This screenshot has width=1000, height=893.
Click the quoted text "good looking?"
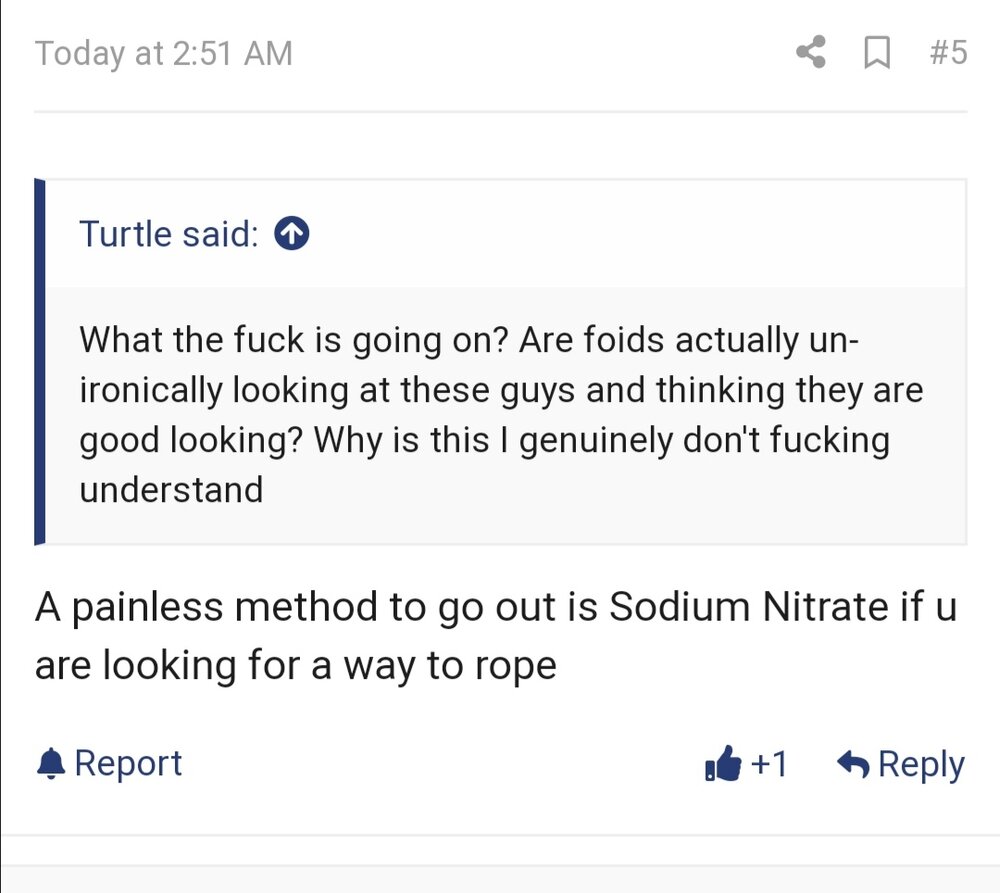click(192, 440)
